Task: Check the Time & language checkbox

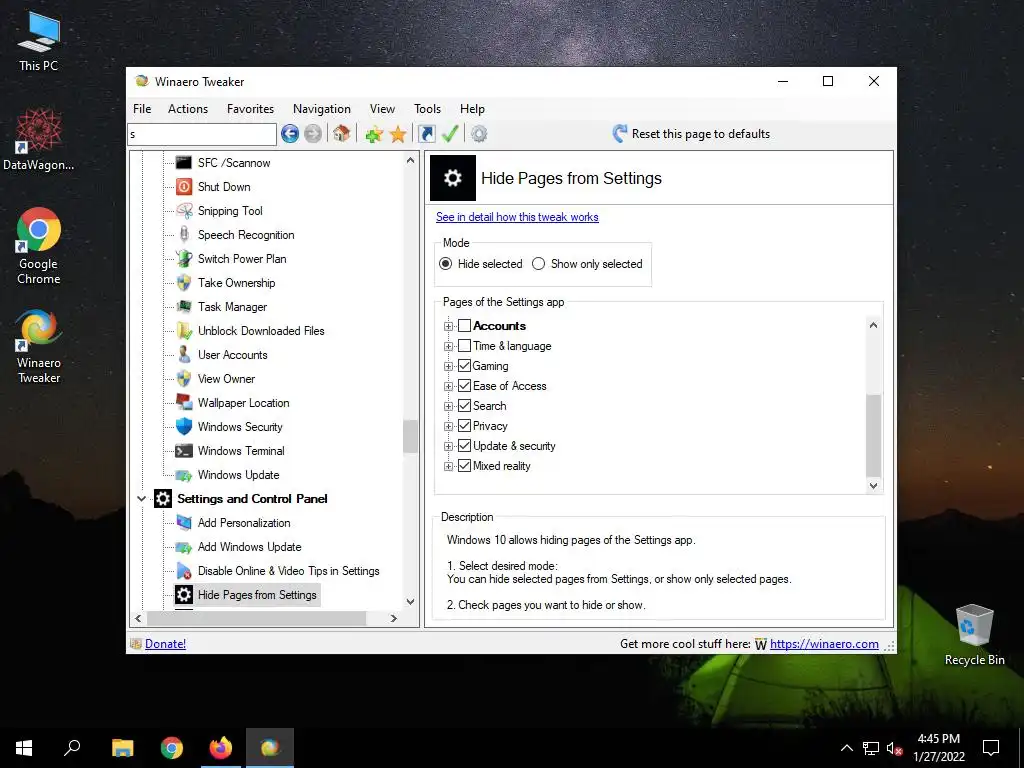Action: tap(464, 345)
